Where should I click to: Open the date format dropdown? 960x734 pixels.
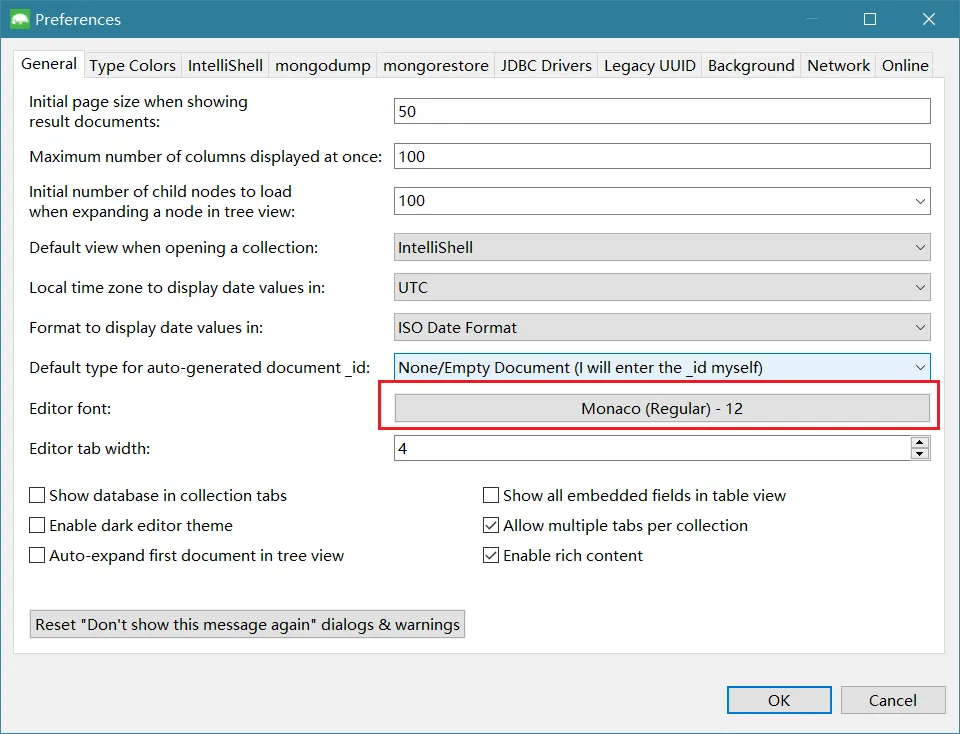(662, 327)
